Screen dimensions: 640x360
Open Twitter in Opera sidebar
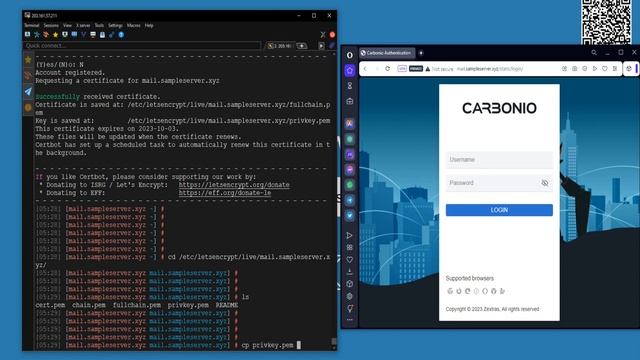(x=350, y=216)
